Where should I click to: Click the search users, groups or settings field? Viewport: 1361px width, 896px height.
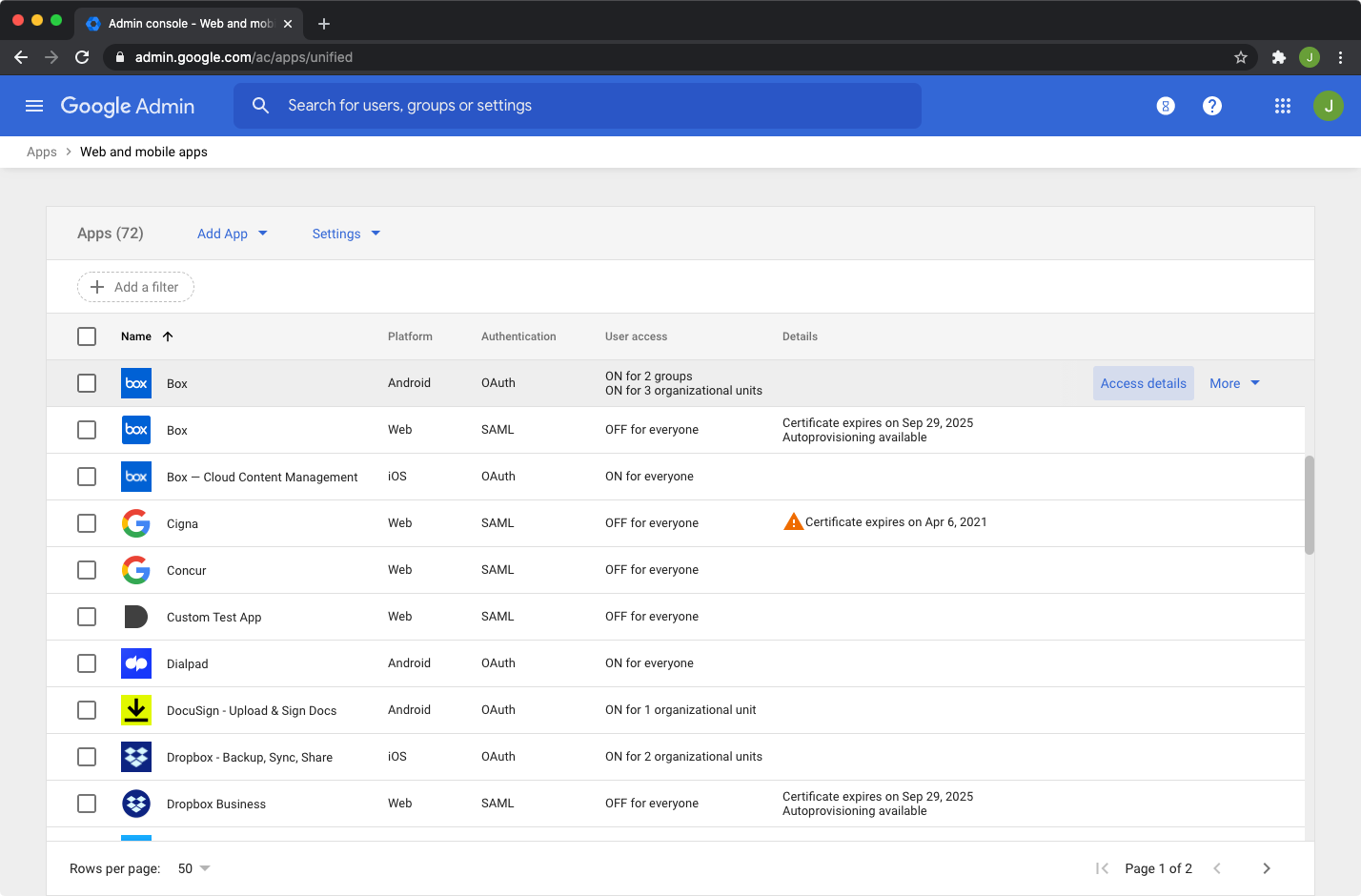[578, 106]
